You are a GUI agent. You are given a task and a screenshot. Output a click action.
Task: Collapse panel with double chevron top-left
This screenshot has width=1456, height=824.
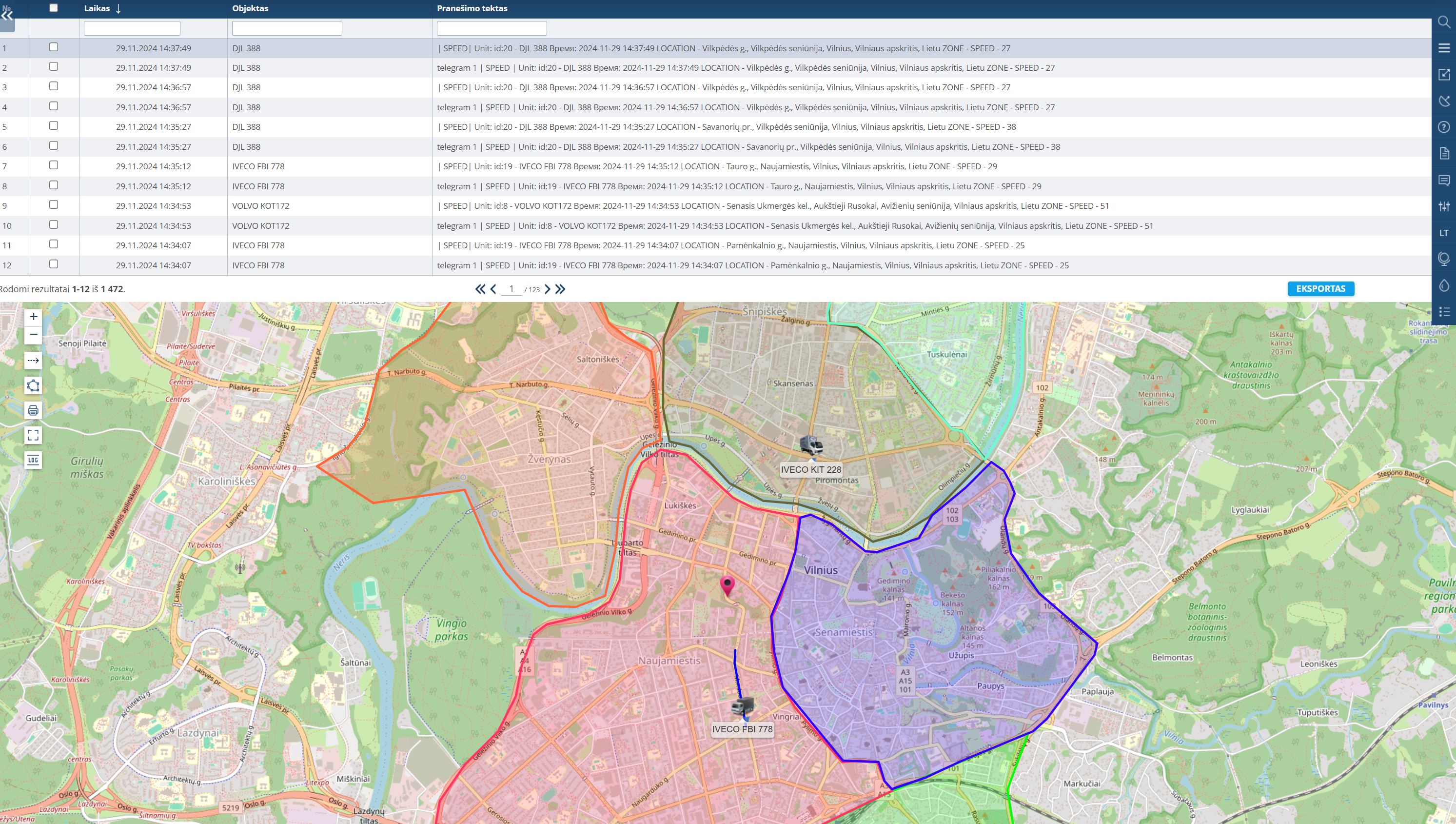point(7,16)
